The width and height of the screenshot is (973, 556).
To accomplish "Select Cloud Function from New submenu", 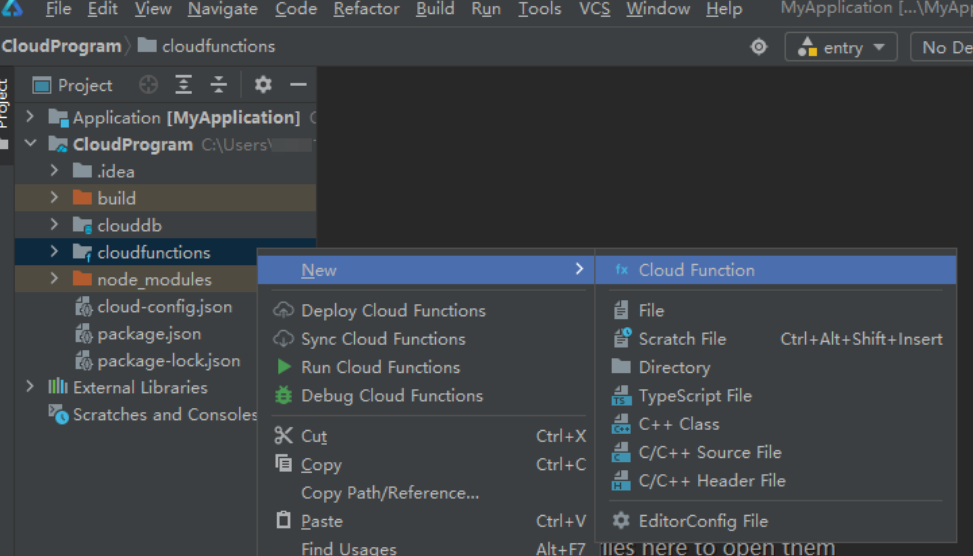I will tap(696, 270).
